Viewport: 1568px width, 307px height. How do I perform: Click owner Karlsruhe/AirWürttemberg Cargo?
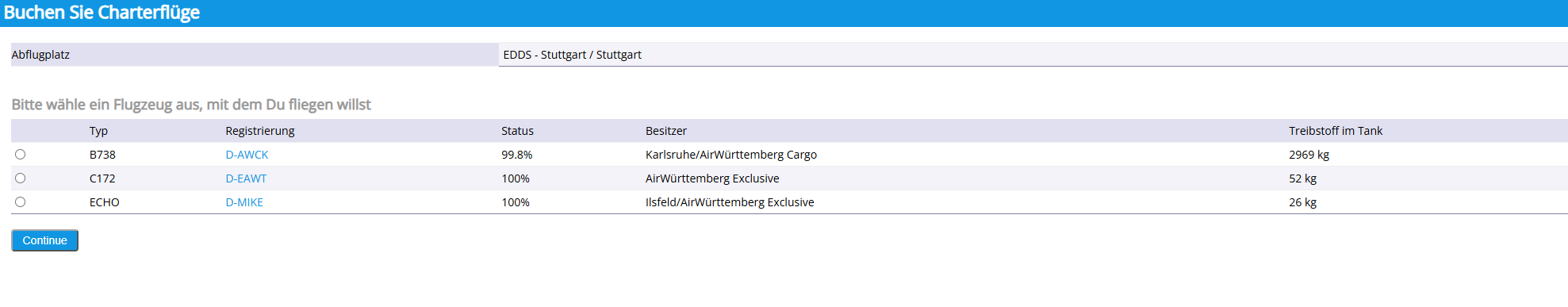tap(731, 155)
